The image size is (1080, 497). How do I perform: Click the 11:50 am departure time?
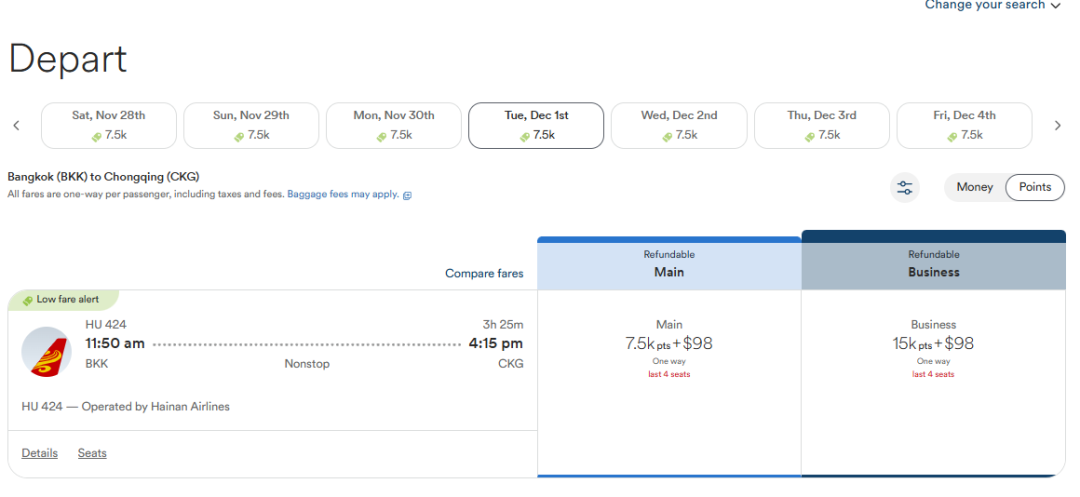(115, 343)
